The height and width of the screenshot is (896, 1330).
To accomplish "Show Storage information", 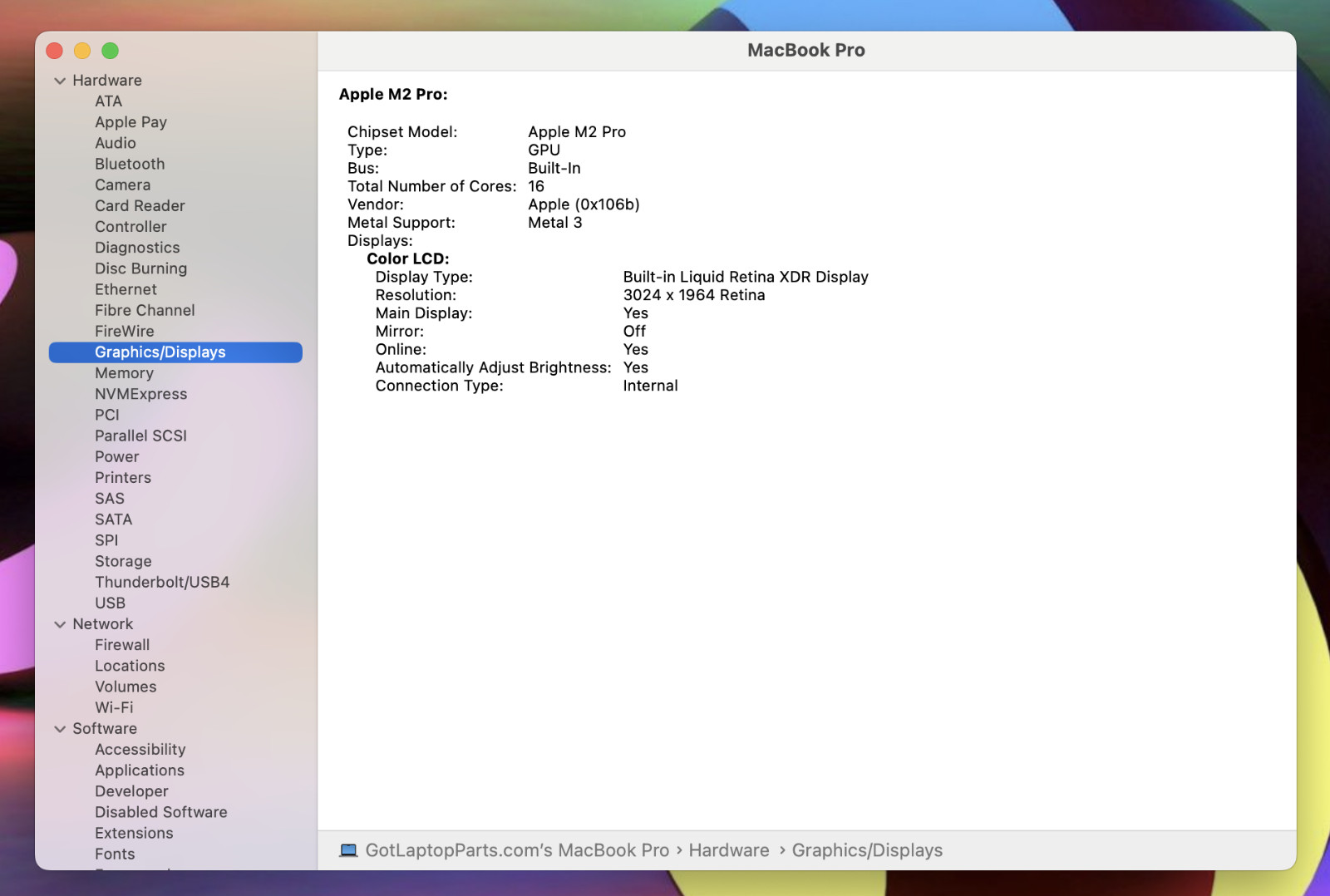I will pyautogui.click(x=123, y=561).
